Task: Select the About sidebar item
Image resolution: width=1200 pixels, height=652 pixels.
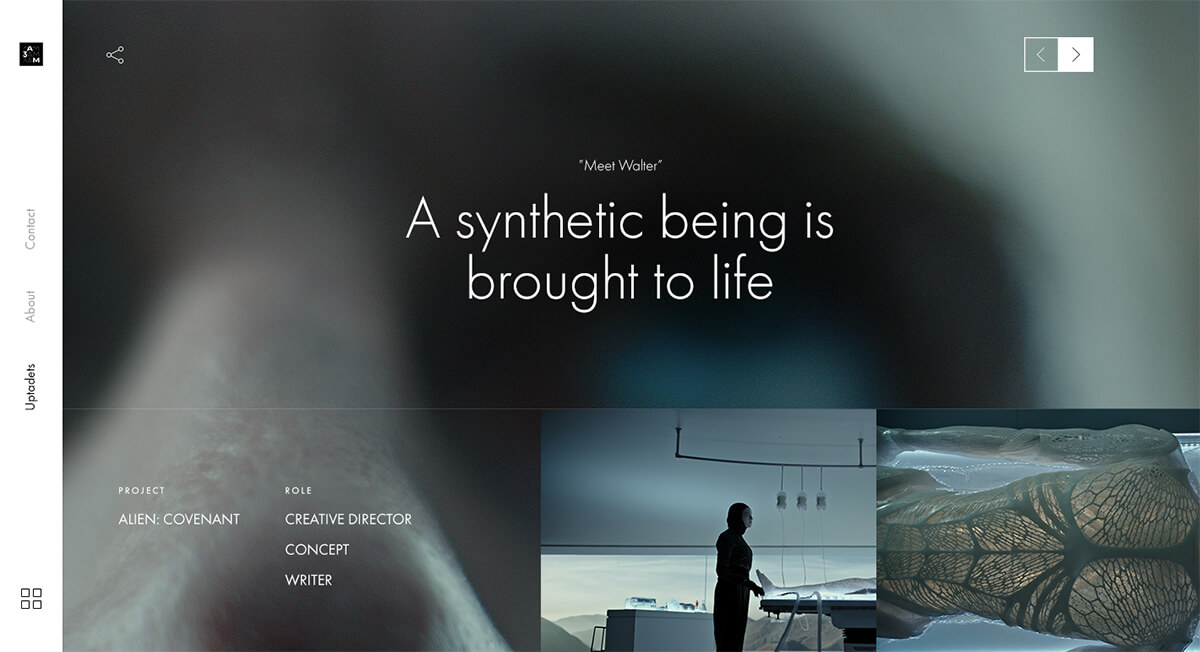Action: pyautogui.click(x=31, y=306)
